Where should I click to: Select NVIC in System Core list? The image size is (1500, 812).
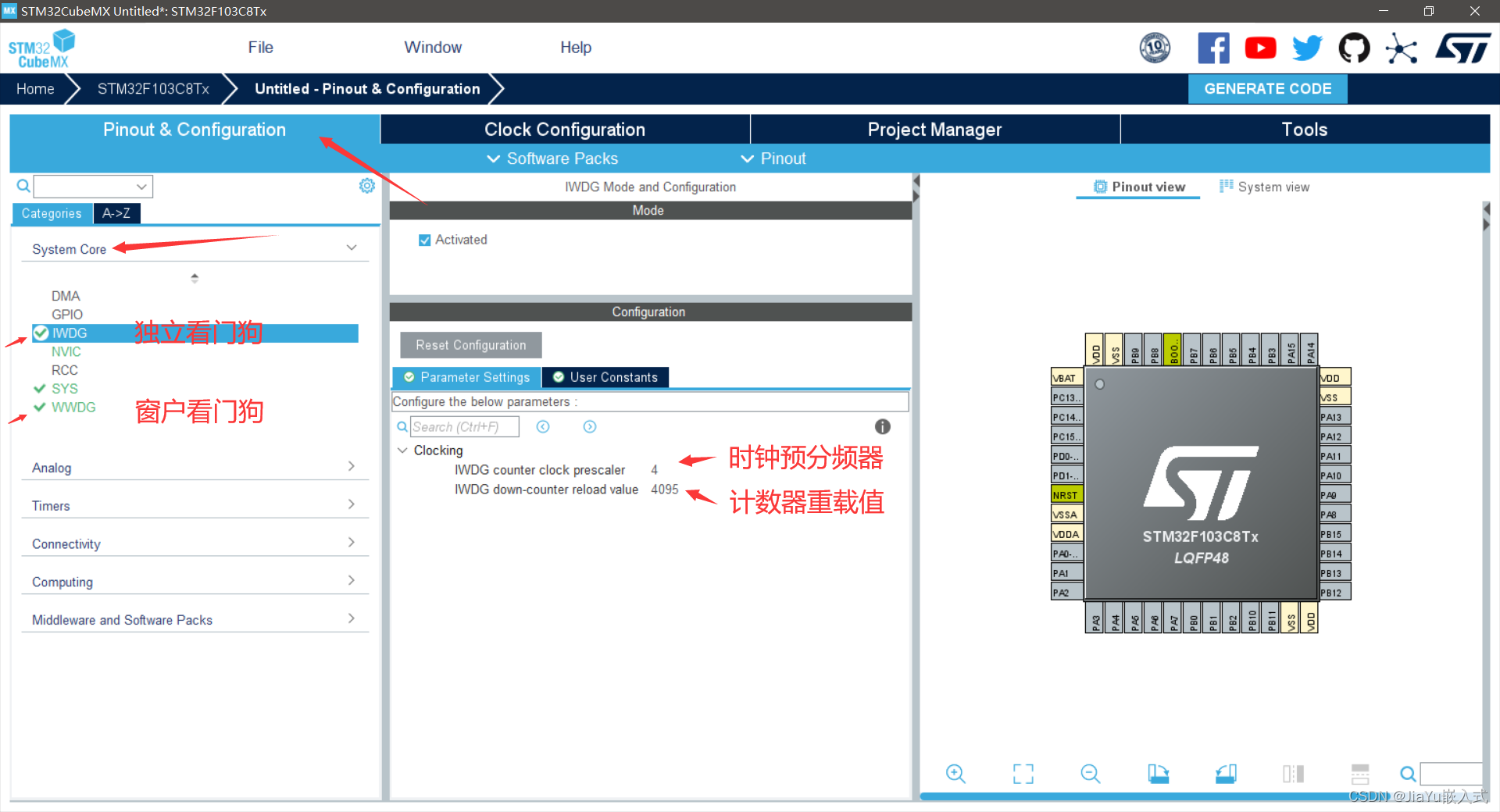point(66,351)
